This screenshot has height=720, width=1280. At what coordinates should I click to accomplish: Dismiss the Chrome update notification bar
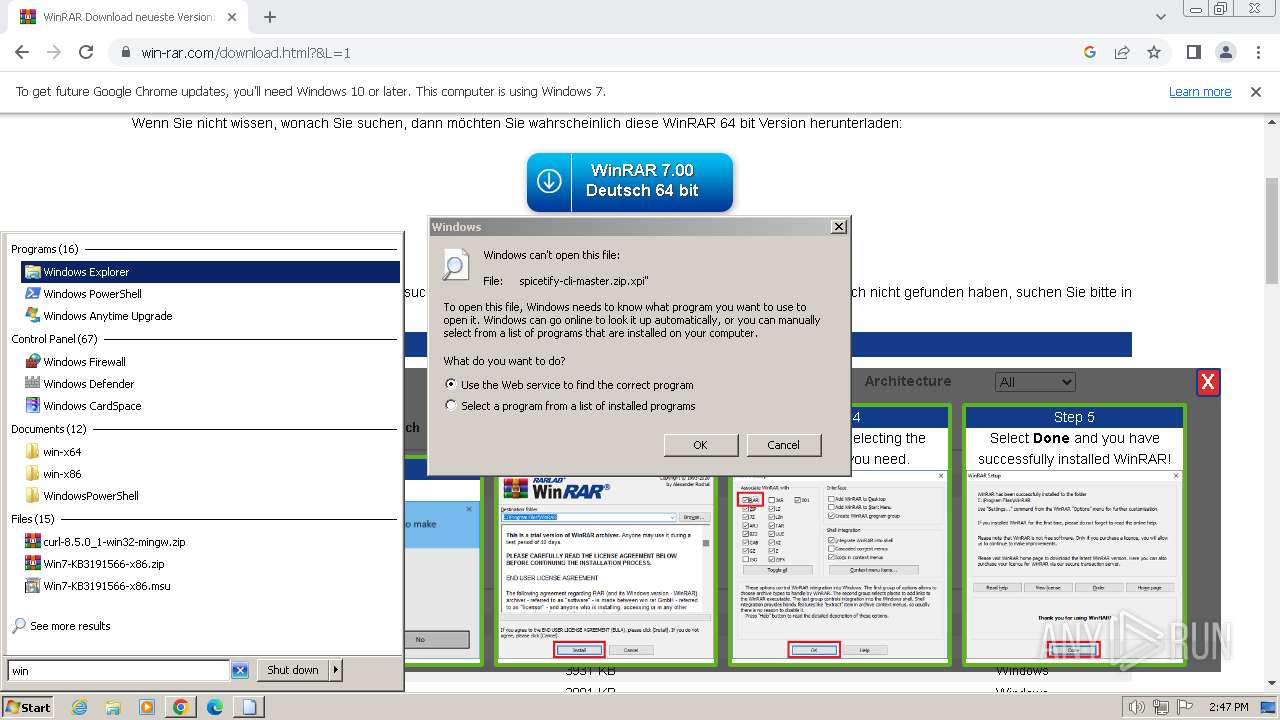1256,92
